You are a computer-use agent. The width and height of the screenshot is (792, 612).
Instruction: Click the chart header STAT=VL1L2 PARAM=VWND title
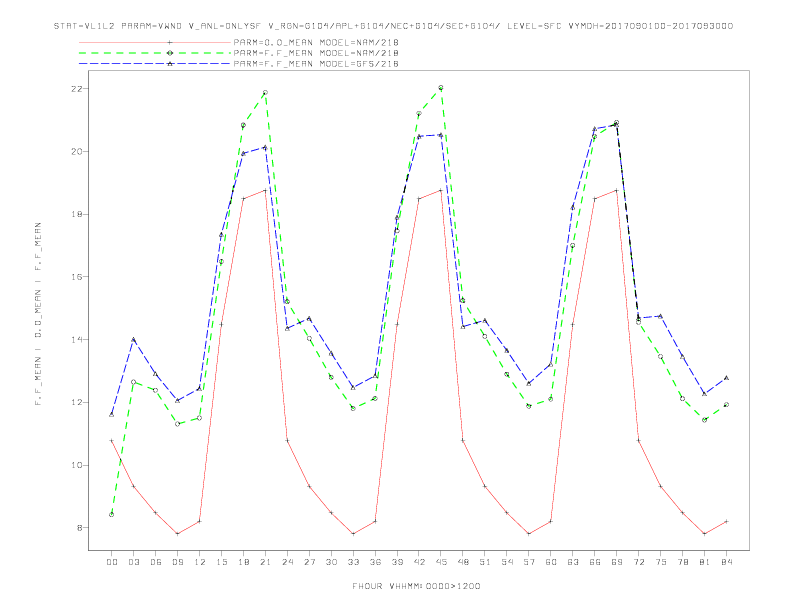(x=393, y=26)
